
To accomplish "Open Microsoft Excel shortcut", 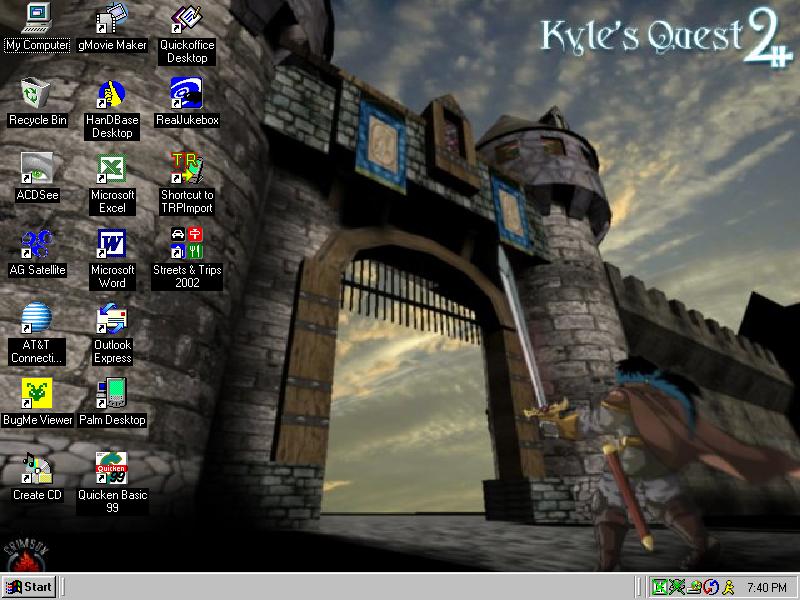I will coord(112,168).
